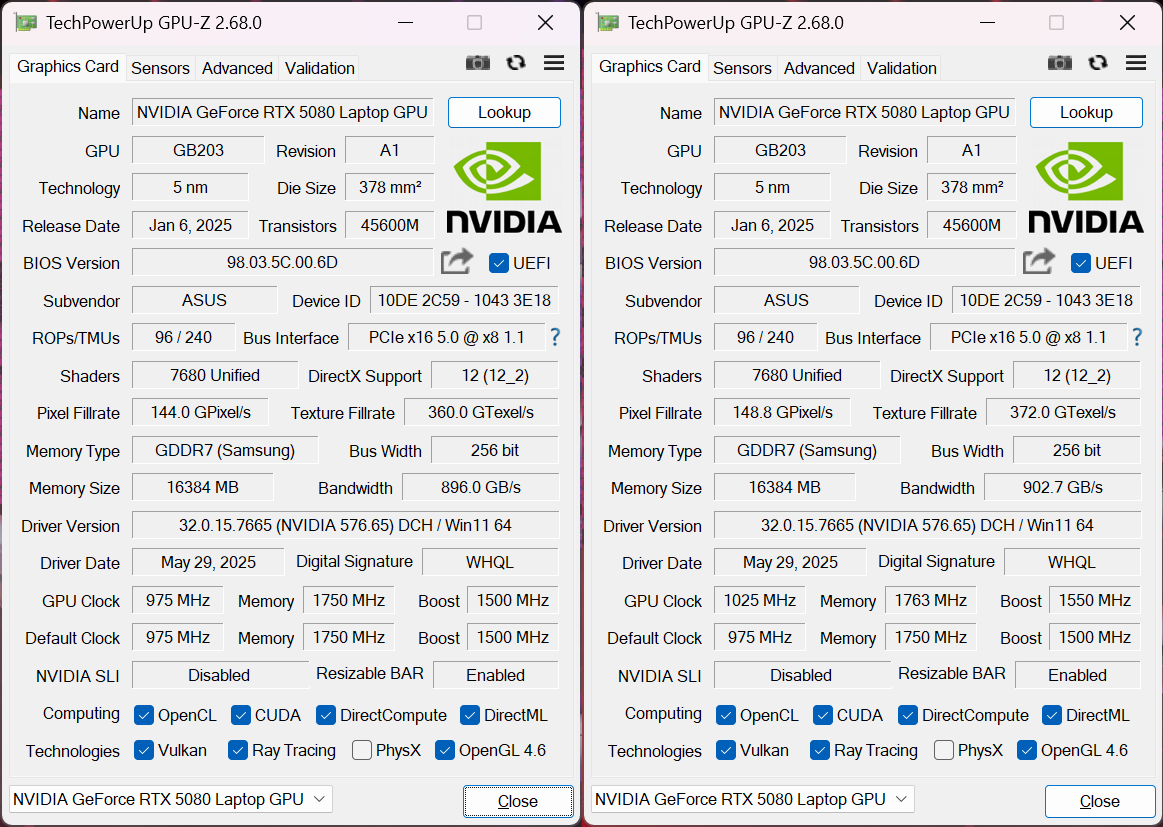The height and width of the screenshot is (827, 1163).
Task: Toggle CUDA checkbox in left window
Action: tap(240, 715)
